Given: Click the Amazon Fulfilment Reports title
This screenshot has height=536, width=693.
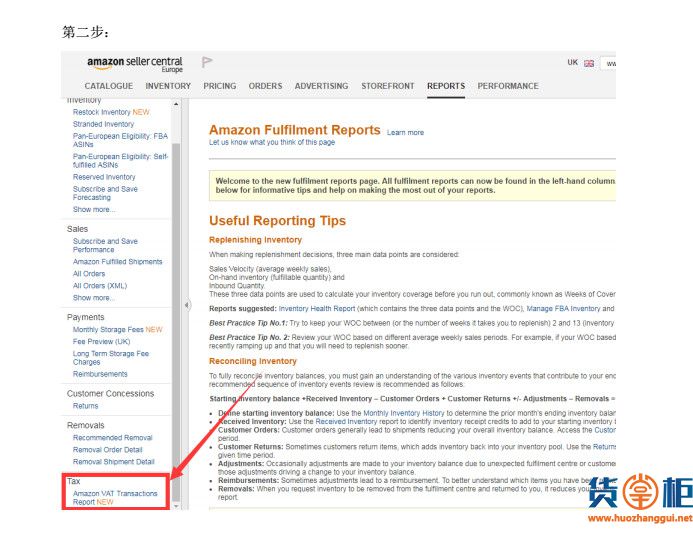Looking at the screenshot, I should [295, 130].
